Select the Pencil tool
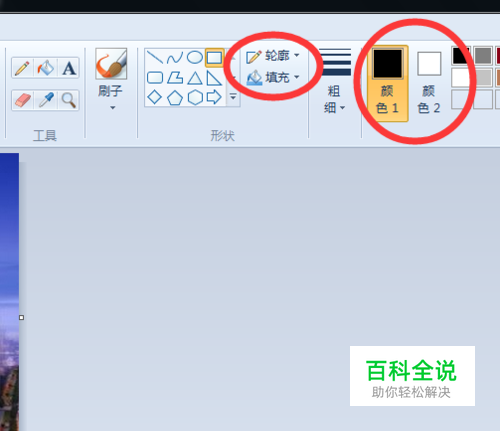The height and width of the screenshot is (431, 500). [x=22, y=68]
